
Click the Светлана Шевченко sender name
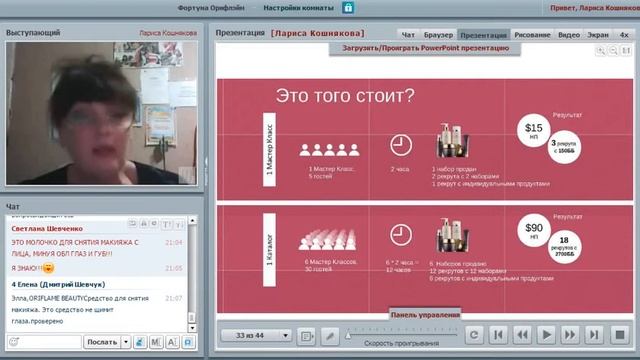tap(47, 229)
